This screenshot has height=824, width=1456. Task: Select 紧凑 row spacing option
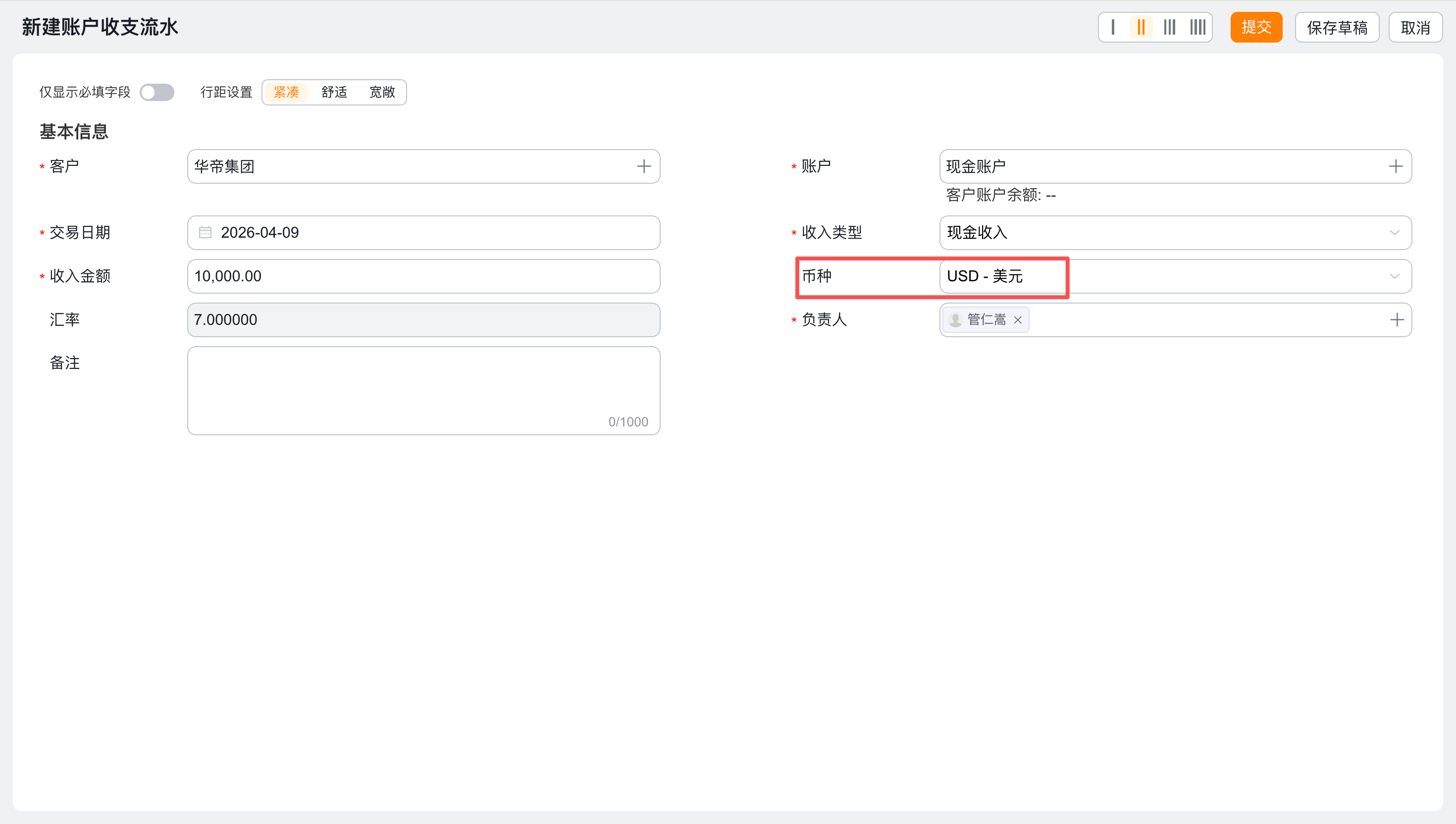(x=286, y=92)
